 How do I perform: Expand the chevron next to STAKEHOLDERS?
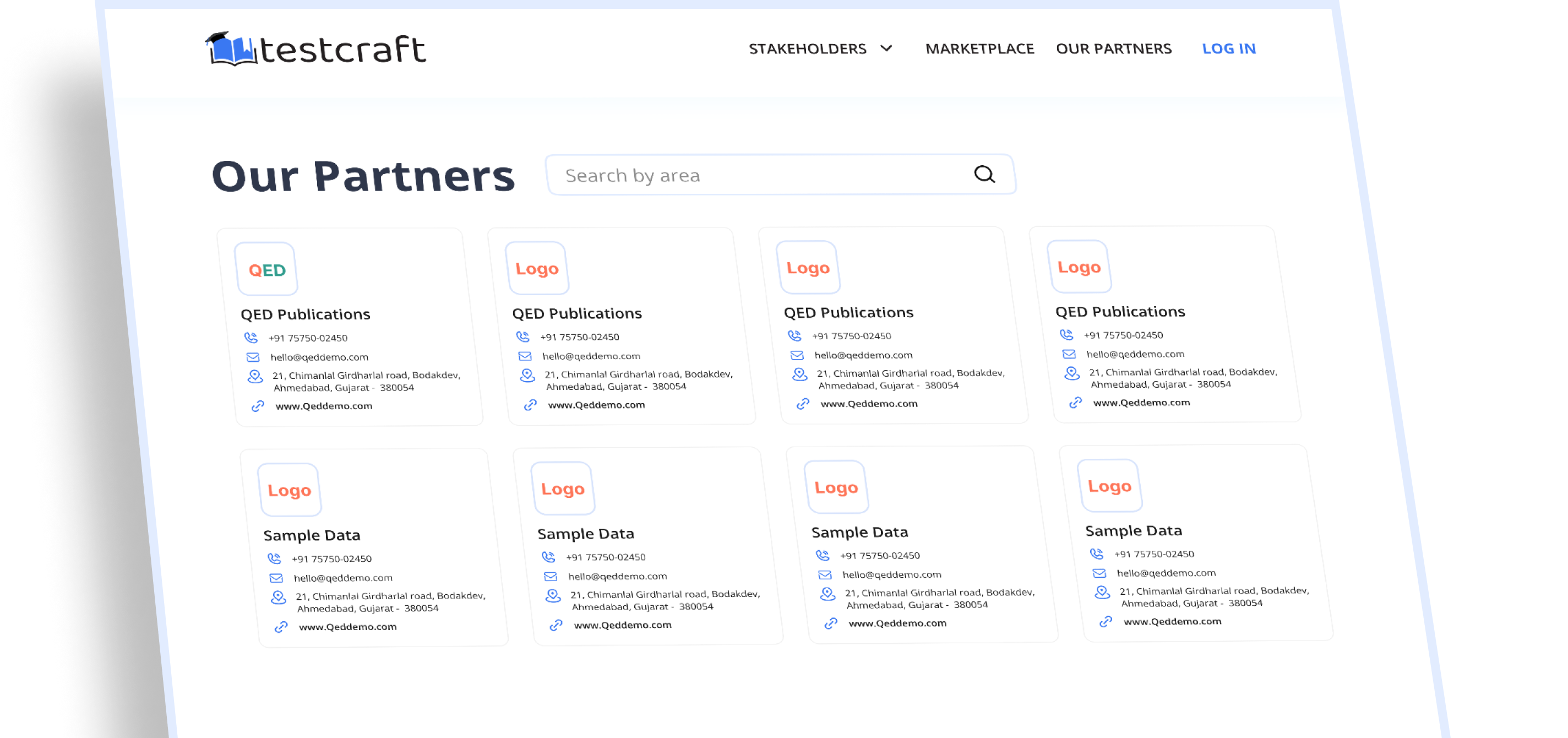tap(886, 48)
